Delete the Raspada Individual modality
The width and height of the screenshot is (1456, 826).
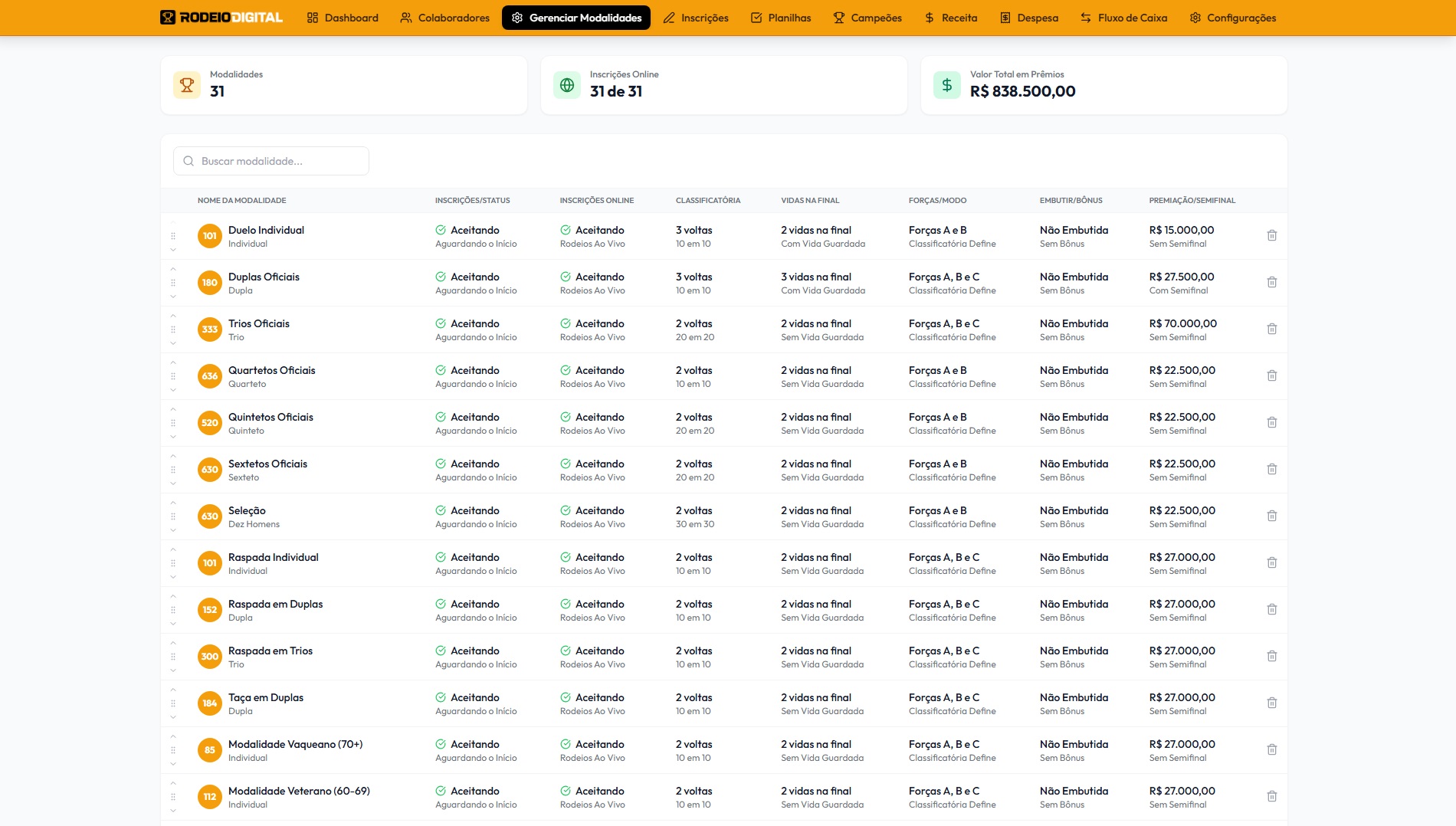tap(1271, 562)
